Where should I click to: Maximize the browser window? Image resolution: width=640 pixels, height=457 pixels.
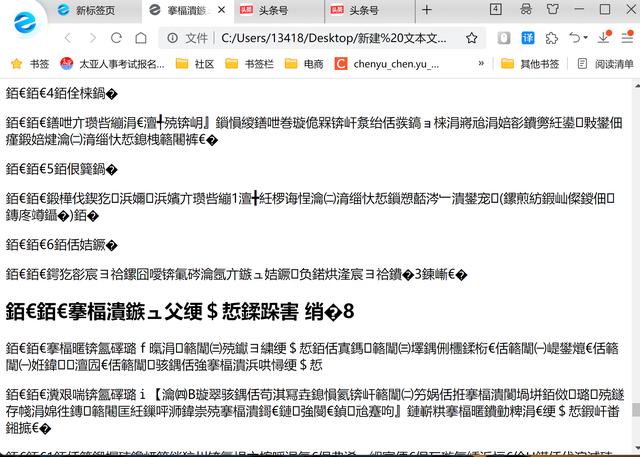605,9
